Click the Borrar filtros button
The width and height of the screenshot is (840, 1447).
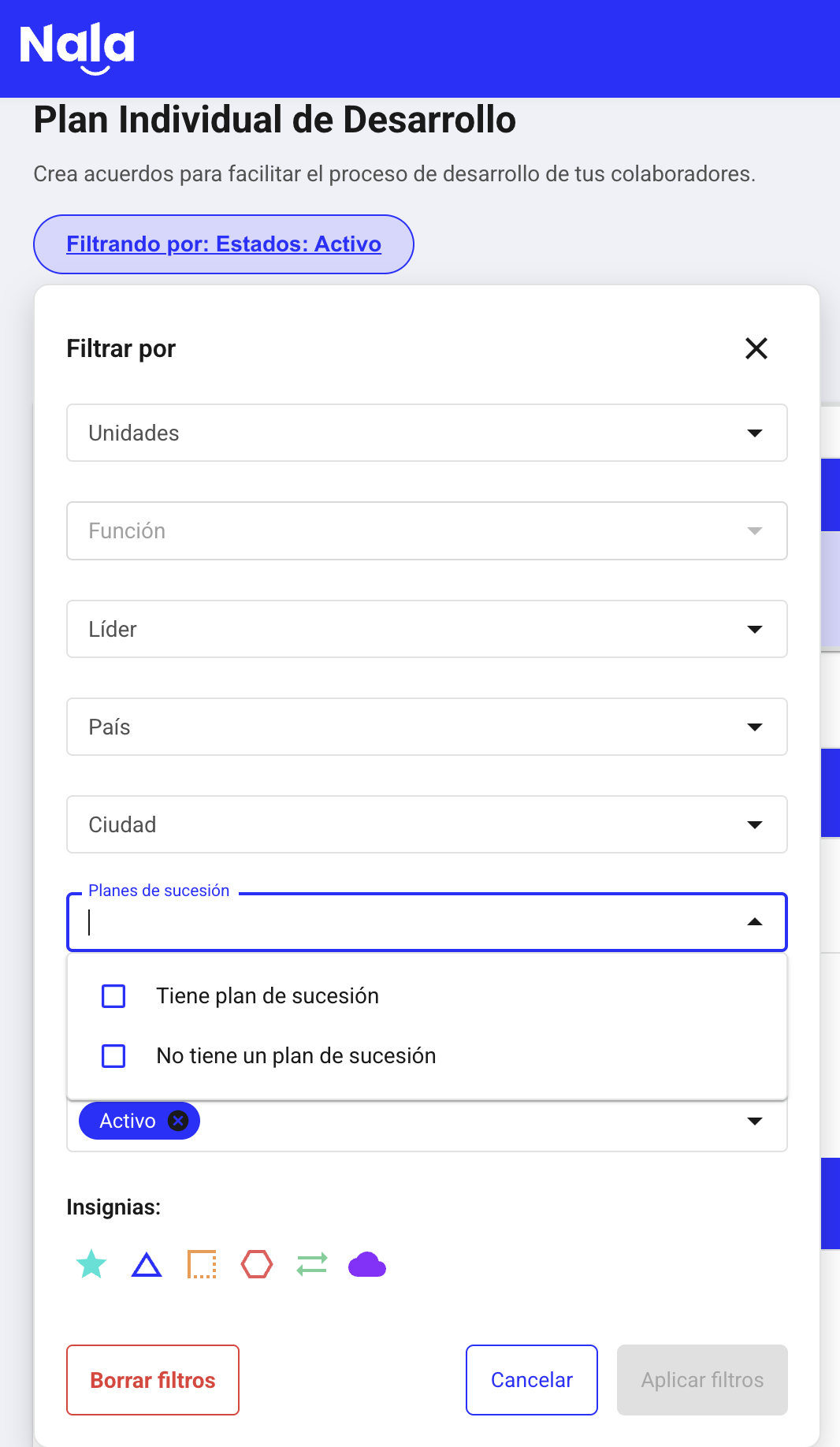point(153,1380)
